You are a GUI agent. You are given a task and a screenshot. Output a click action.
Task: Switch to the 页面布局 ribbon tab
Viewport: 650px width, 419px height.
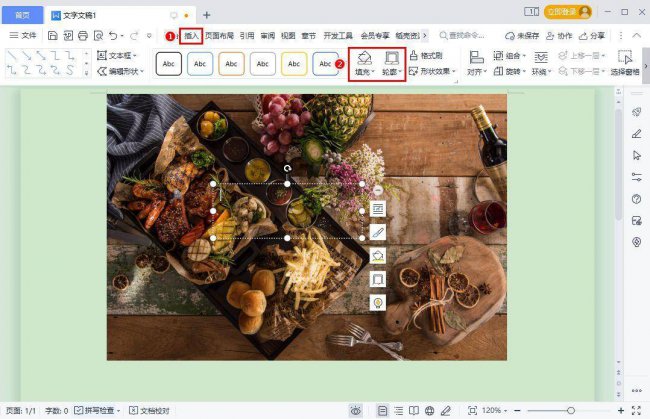pos(219,36)
